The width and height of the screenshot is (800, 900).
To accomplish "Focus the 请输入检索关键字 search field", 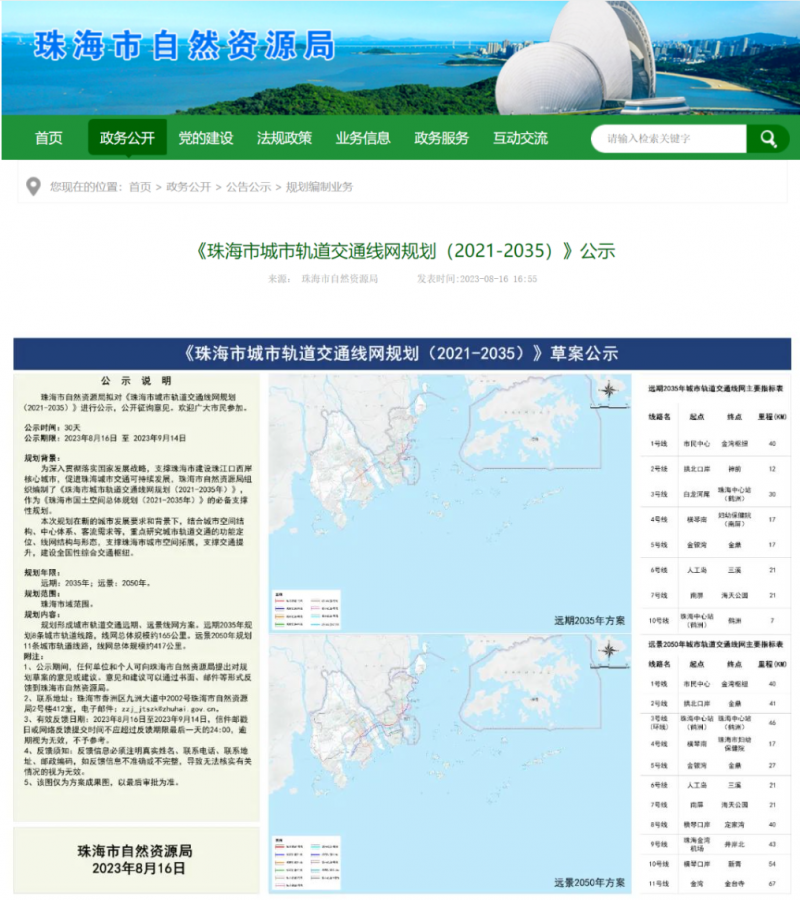I will click(668, 138).
